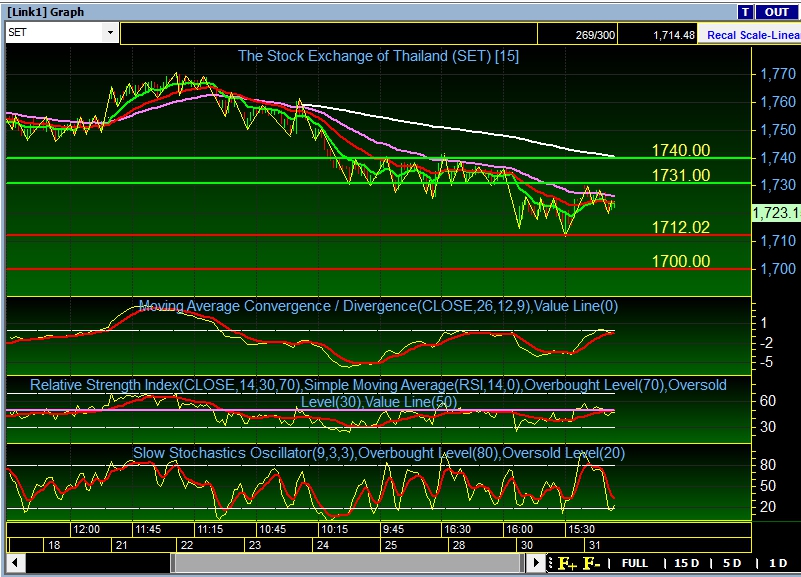Click the 15:30 time label

click(581, 530)
